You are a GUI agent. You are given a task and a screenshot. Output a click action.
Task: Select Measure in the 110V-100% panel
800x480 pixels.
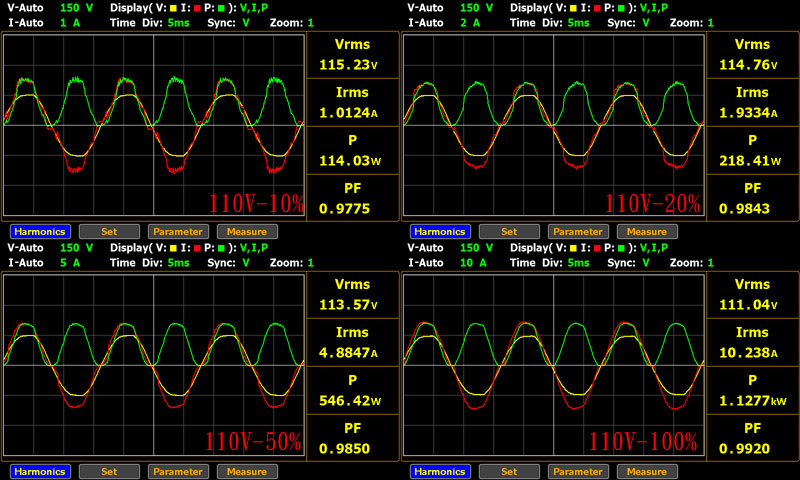click(647, 471)
